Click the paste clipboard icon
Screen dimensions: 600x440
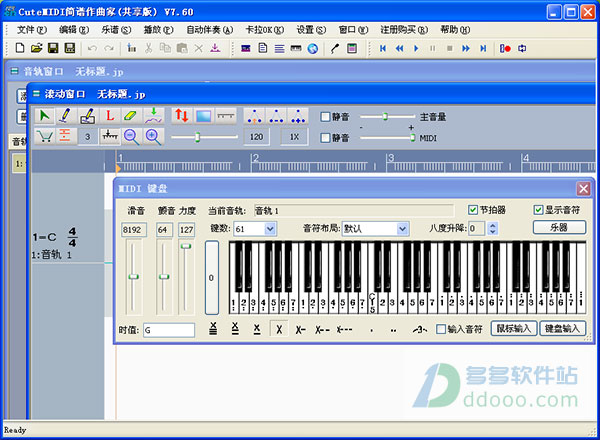point(182,48)
